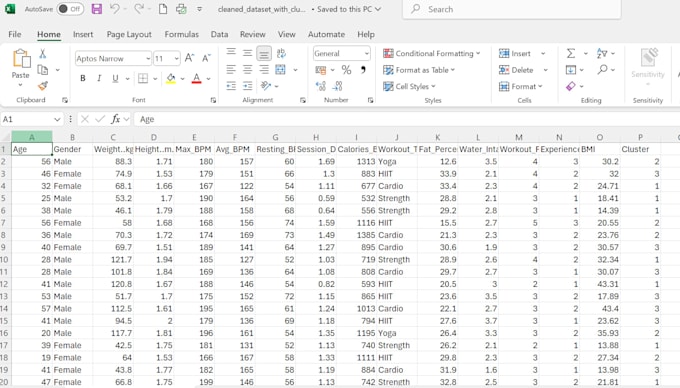Increase indent icon
This screenshot has height=388, width=680.
(x=248, y=86)
